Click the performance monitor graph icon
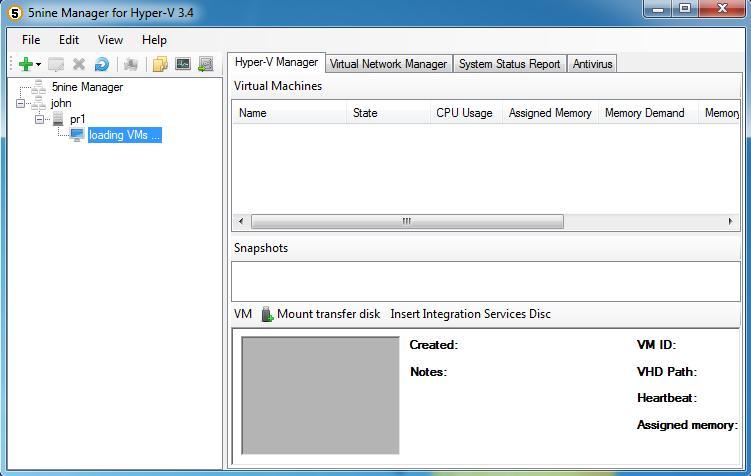Screen dimensions: 751x476 (x=183, y=64)
